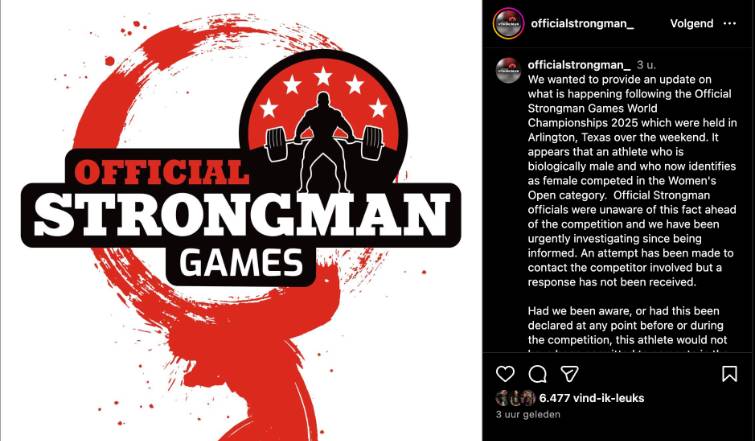Click the third liker avatar
The image size is (755, 441).
coord(529,398)
